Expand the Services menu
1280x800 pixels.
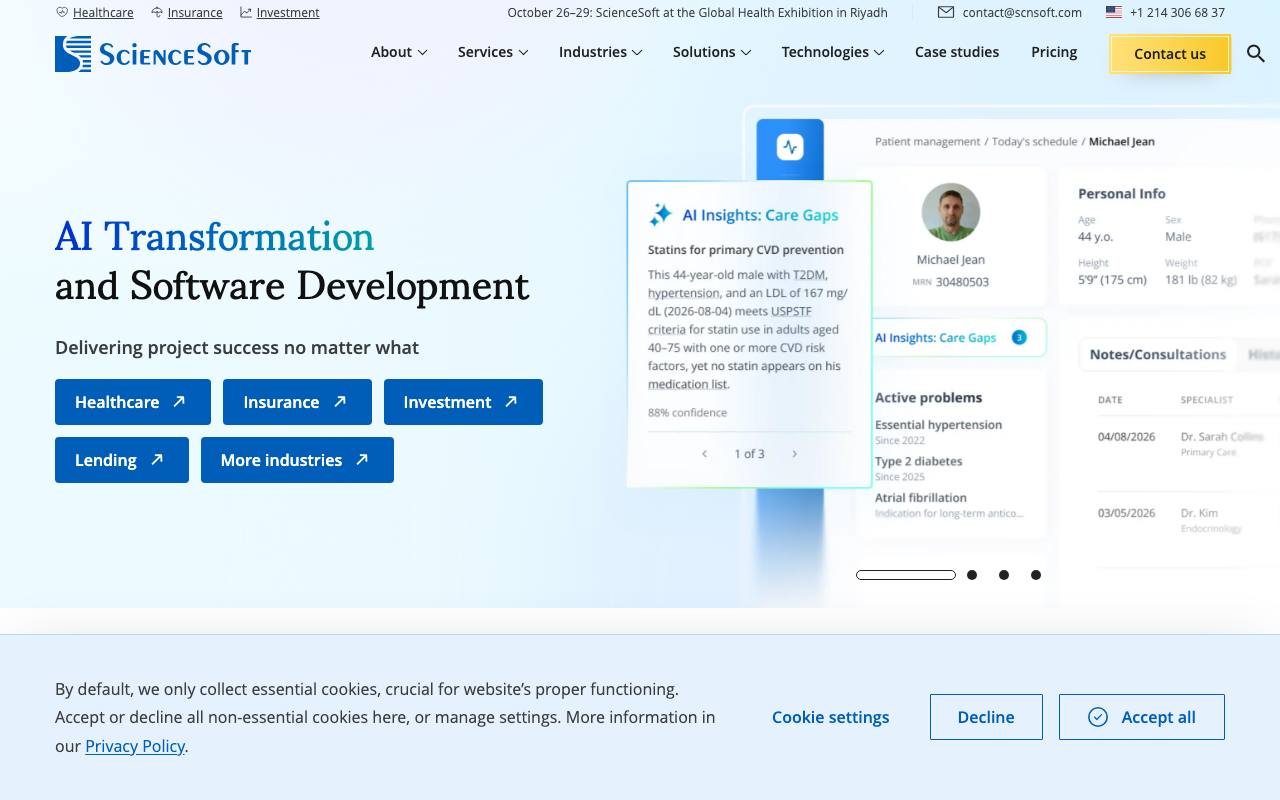point(493,52)
